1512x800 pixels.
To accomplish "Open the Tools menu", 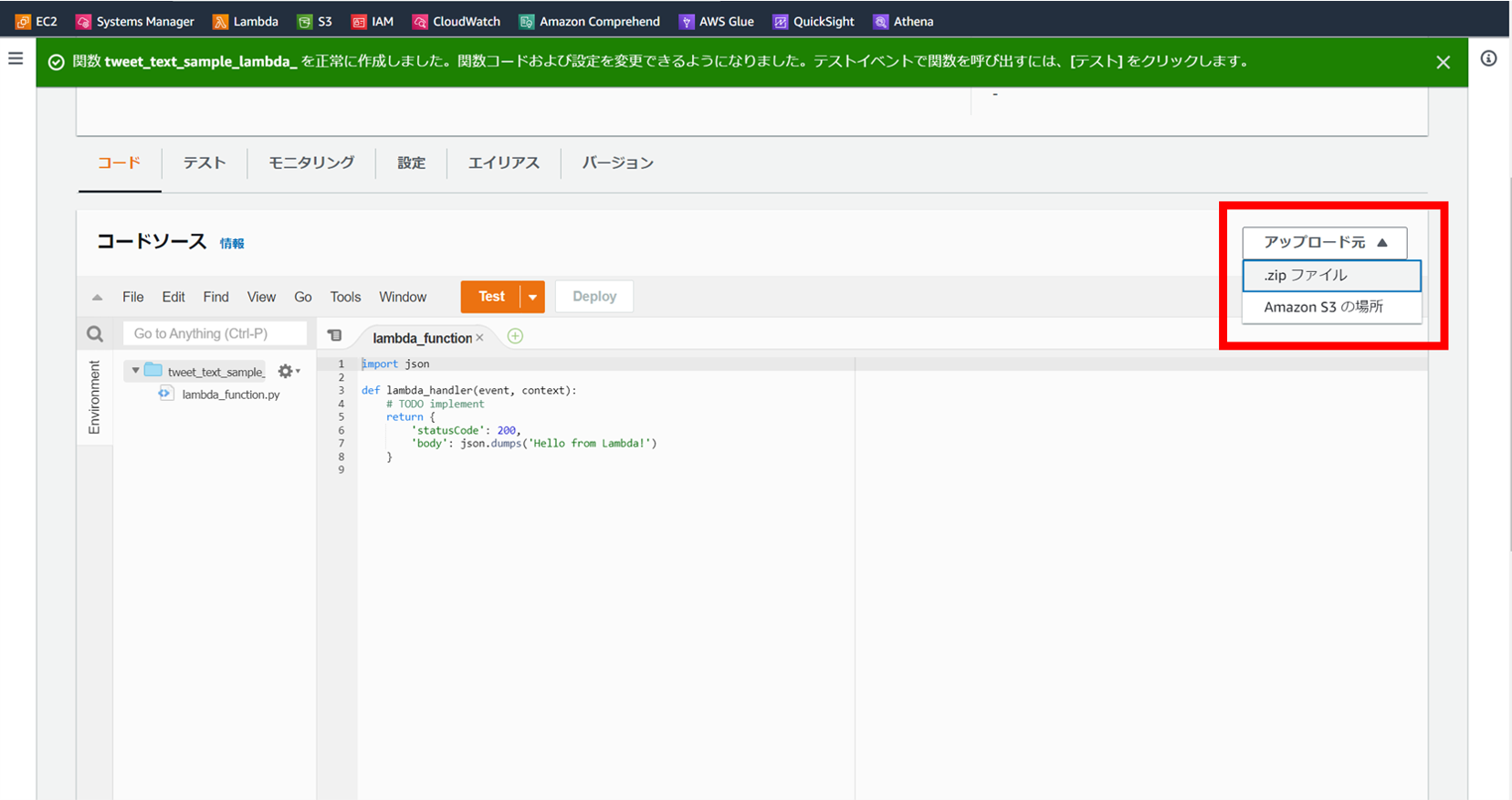I will tap(345, 297).
